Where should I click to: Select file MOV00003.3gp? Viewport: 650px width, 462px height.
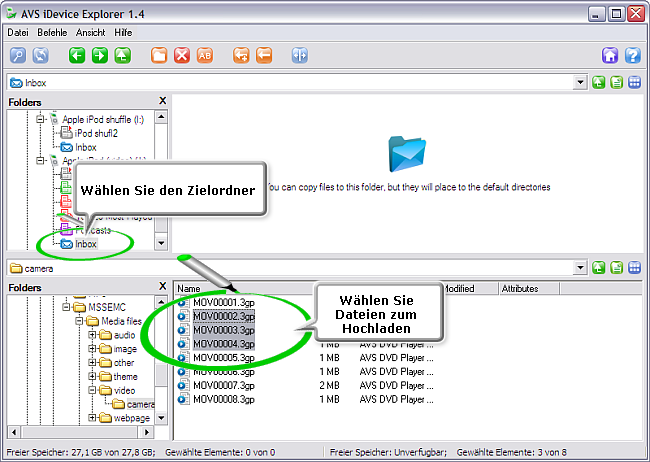coord(224,330)
